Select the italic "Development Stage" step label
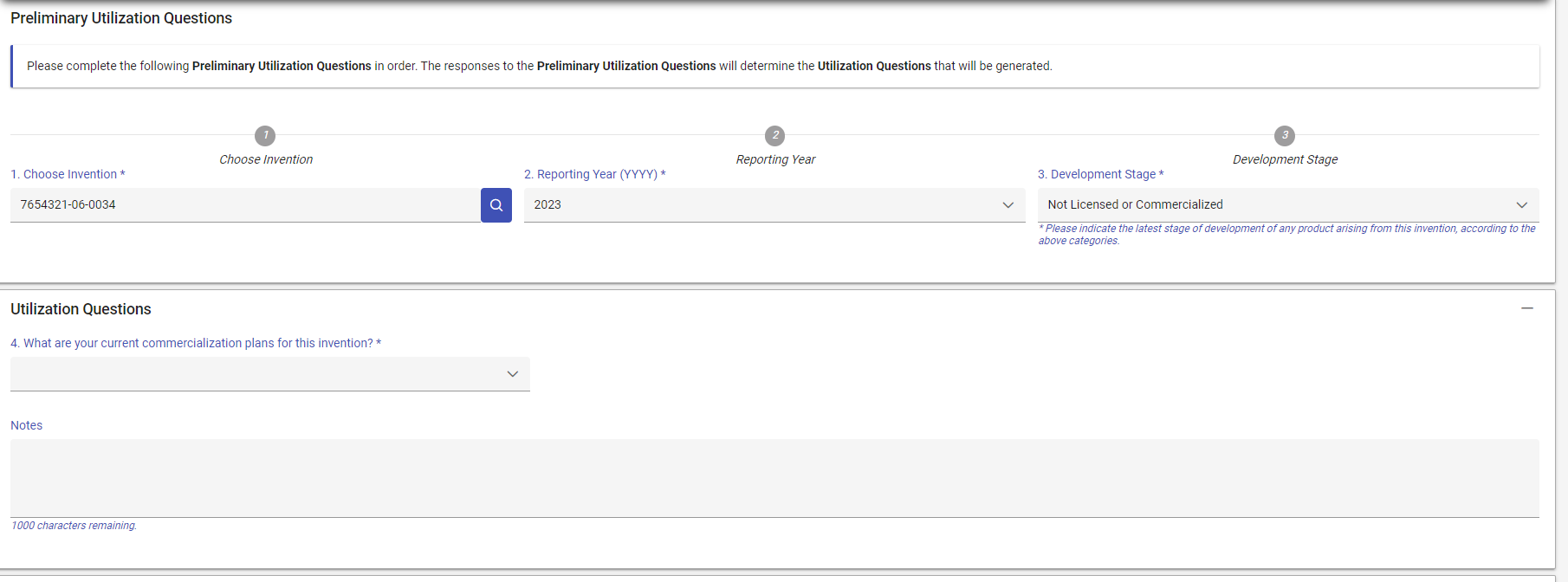 pos(1285,159)
